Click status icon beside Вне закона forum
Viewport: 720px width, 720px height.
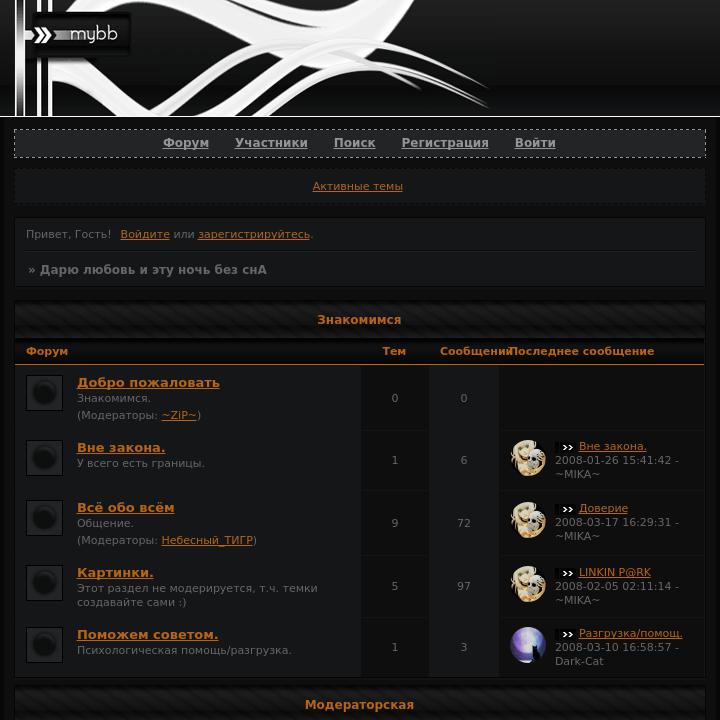[x=45, y=458]
